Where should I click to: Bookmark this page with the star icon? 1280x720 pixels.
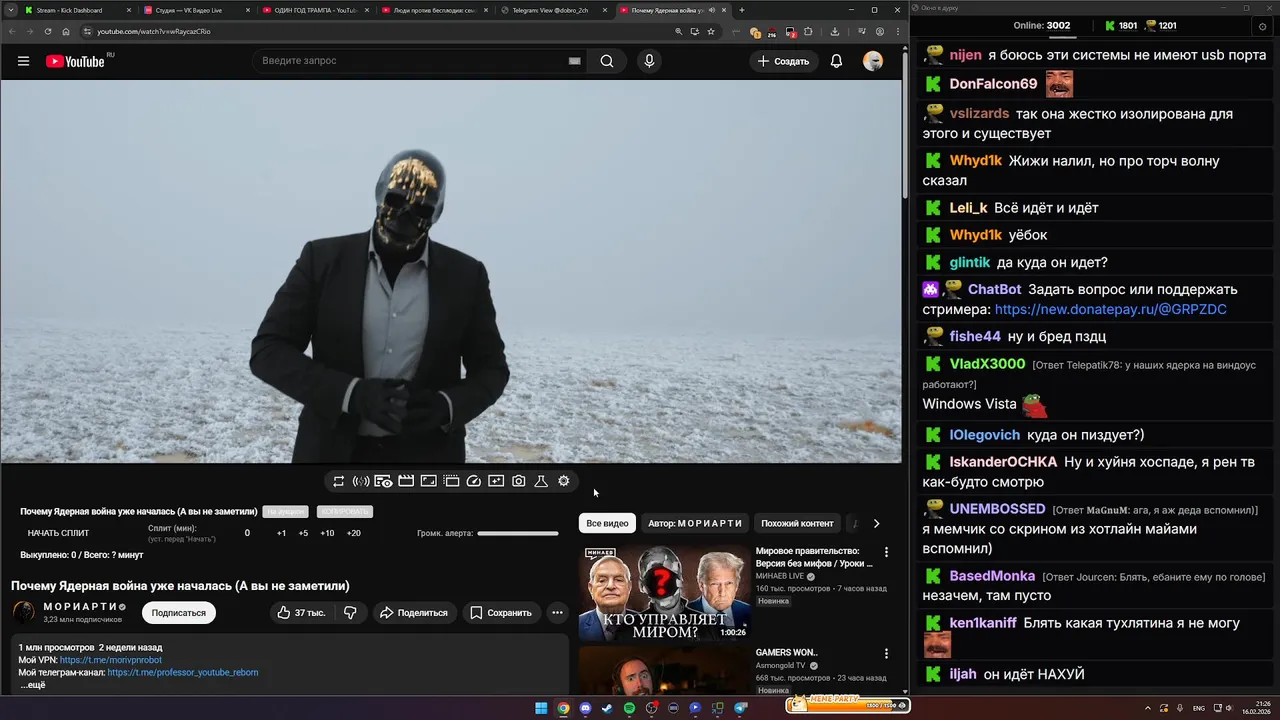tap(711, 31)
